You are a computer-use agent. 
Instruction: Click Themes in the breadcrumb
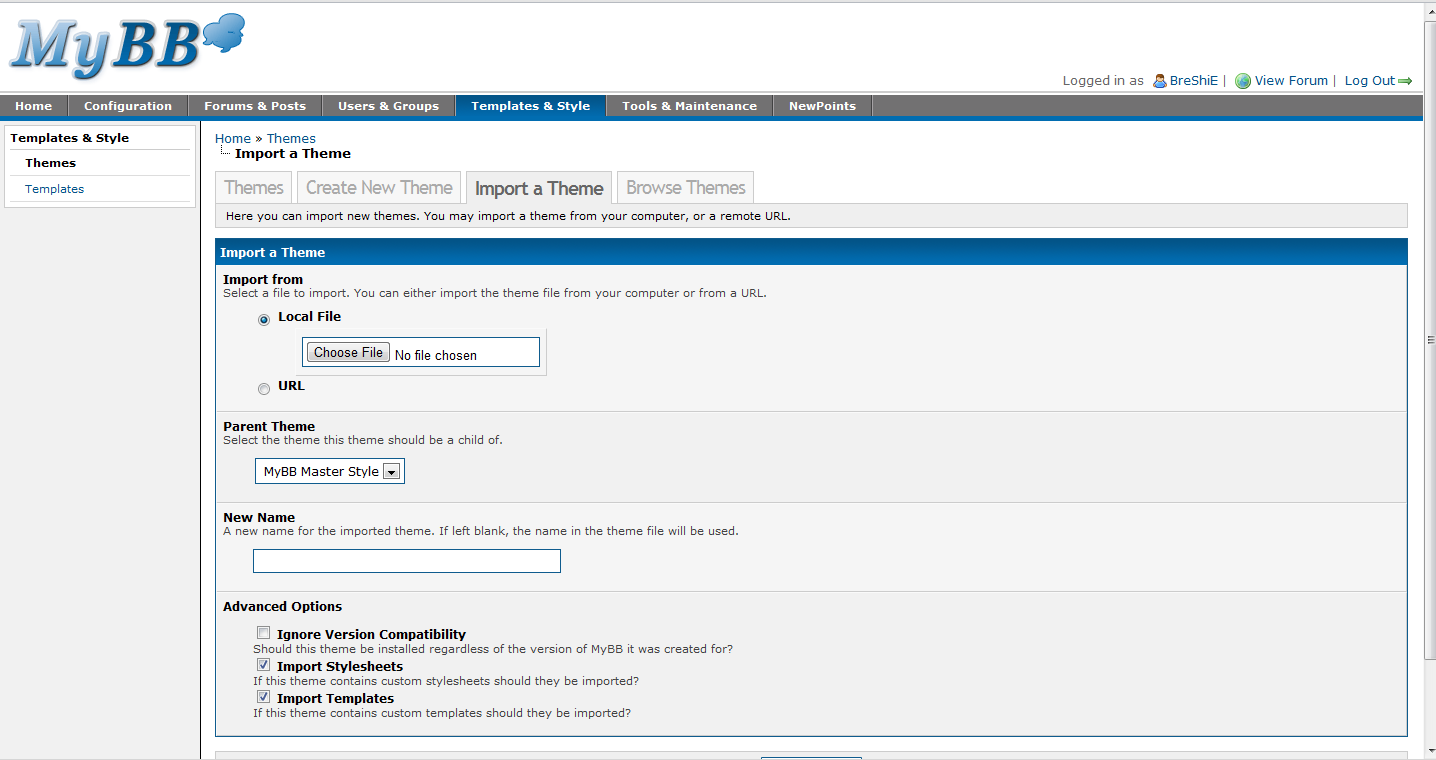click(x=290, y=138)
